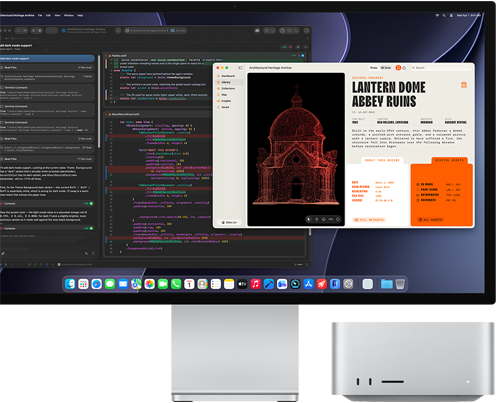Viewport: 497px width, 403px height.
Task: Expand the first Terminal Command step
Action: coord(47,87)
